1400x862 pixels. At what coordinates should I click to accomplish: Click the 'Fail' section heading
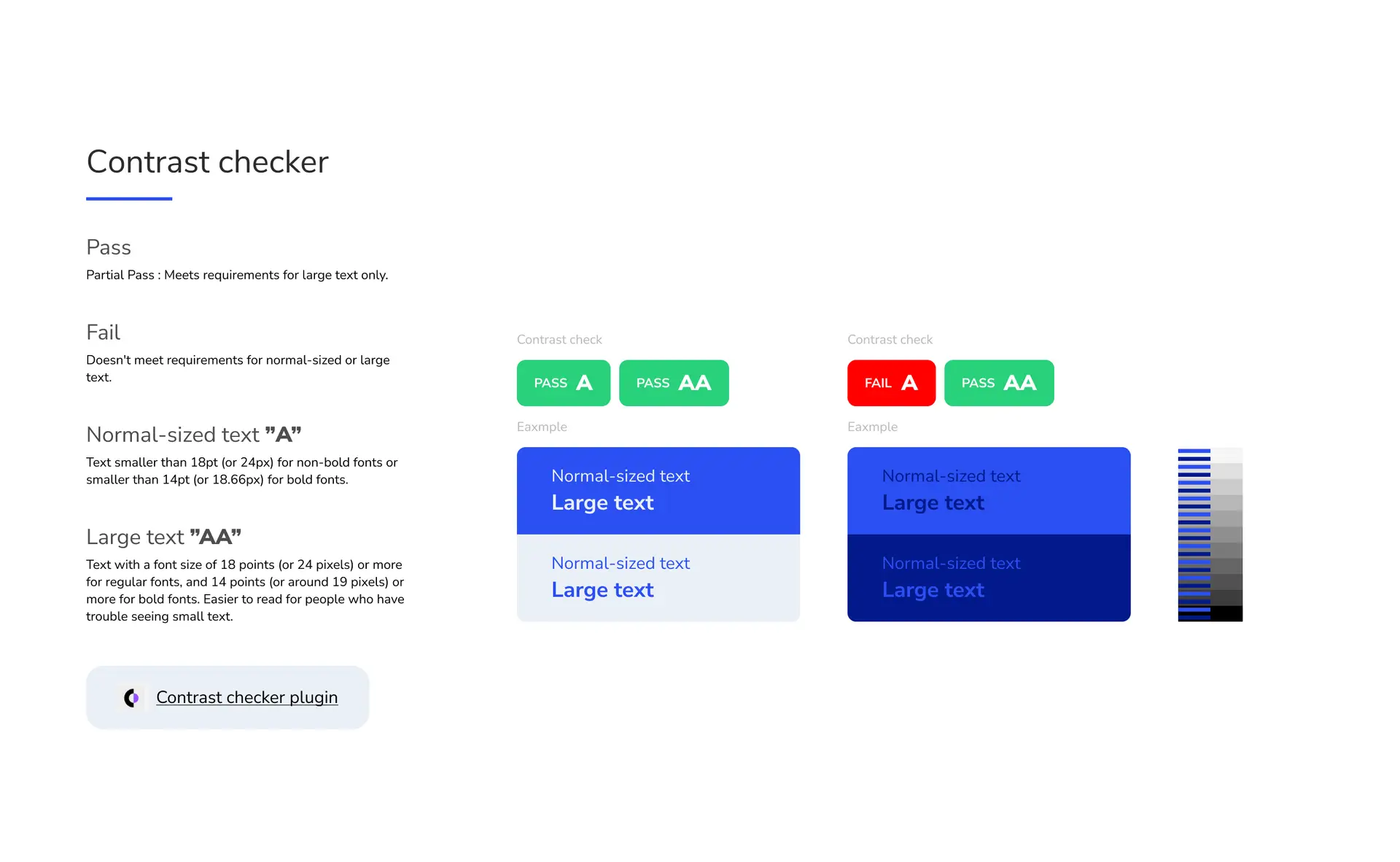click(x=103, y=333)
